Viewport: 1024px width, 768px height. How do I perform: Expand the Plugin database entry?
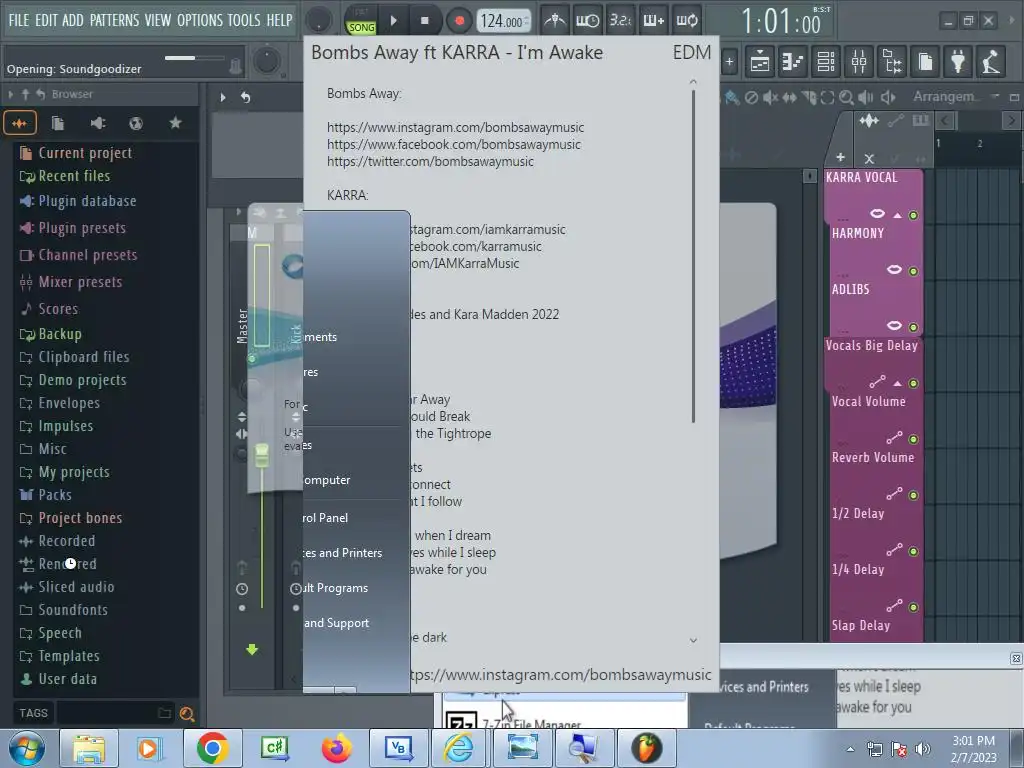tap(87, 201)
